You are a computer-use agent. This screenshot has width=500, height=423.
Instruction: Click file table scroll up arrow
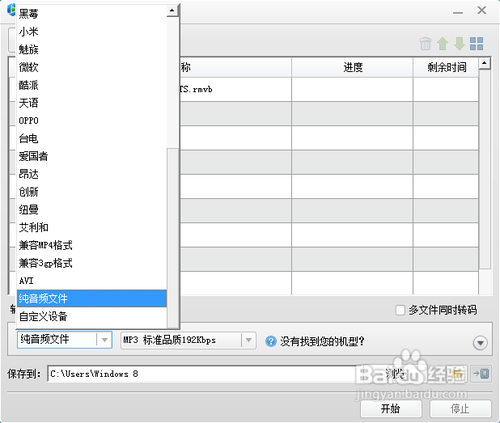[x=485, y=64]
